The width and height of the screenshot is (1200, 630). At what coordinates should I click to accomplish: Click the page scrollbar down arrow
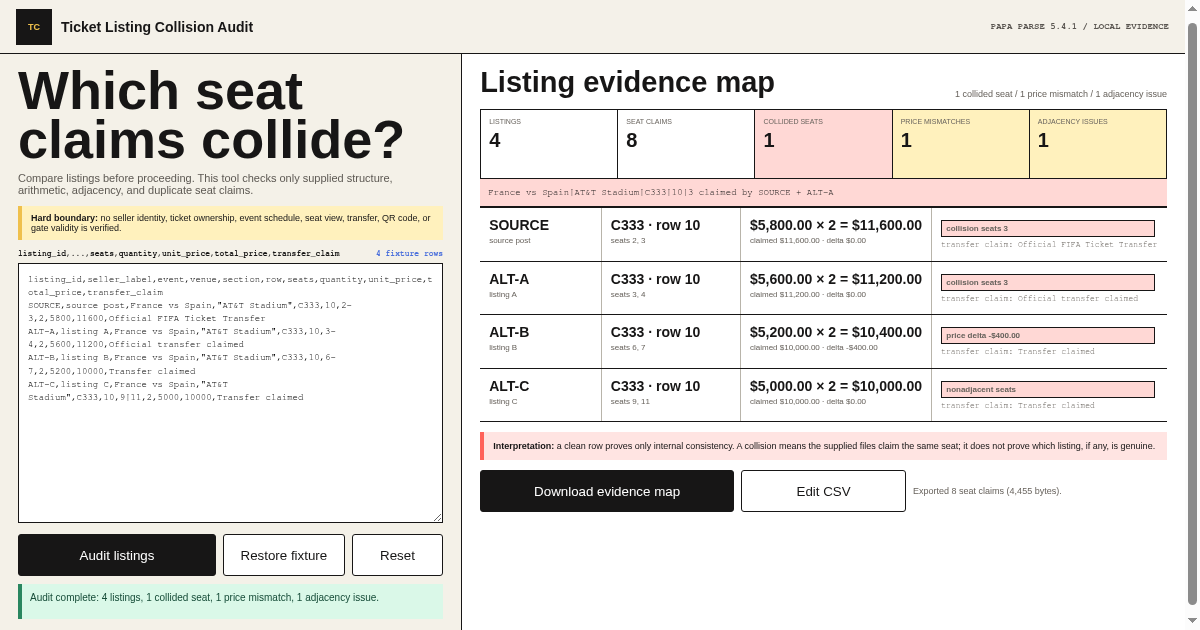1192,621
